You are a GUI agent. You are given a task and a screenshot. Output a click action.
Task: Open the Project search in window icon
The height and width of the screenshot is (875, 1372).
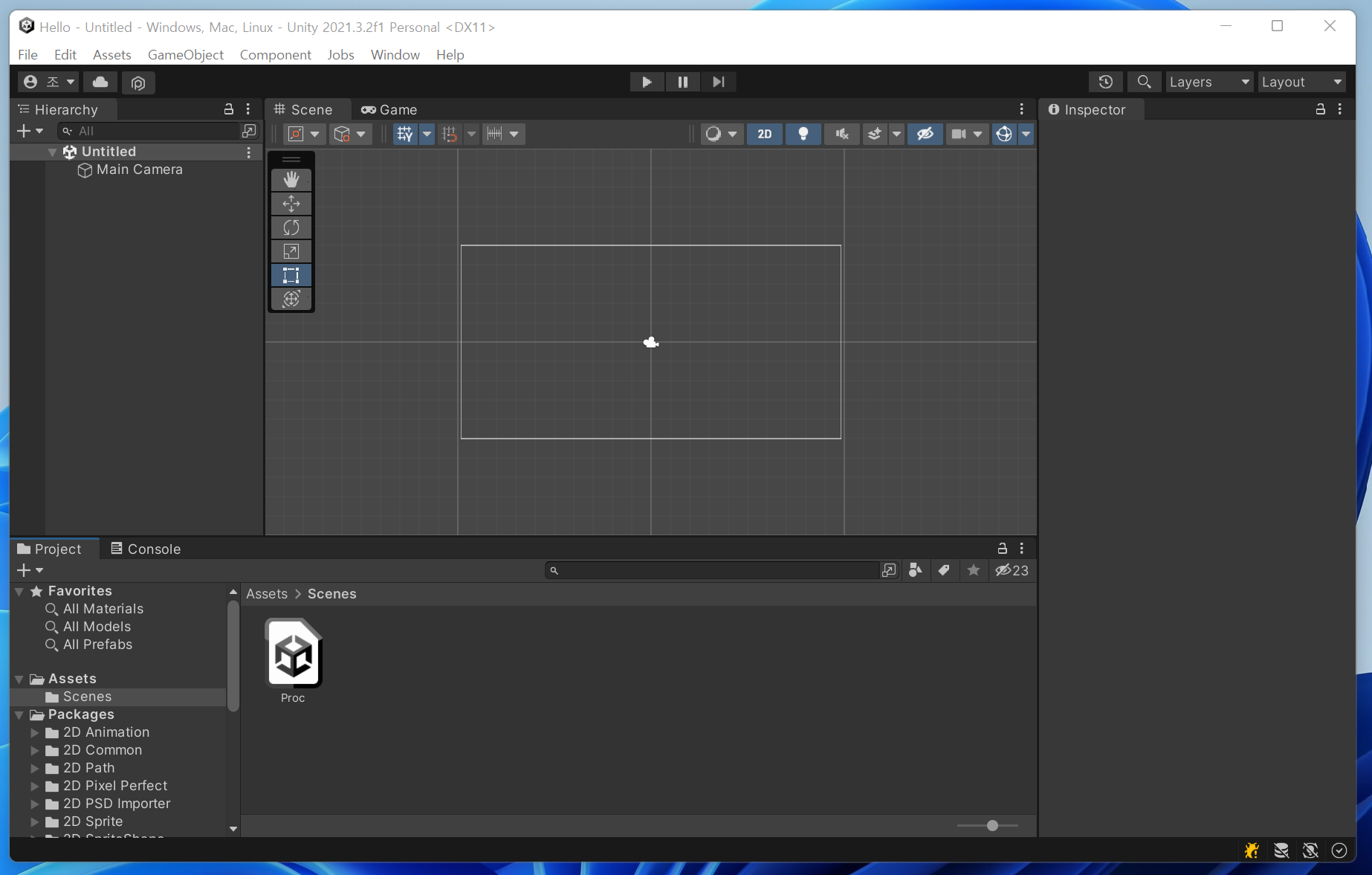[x=889, y=570]
